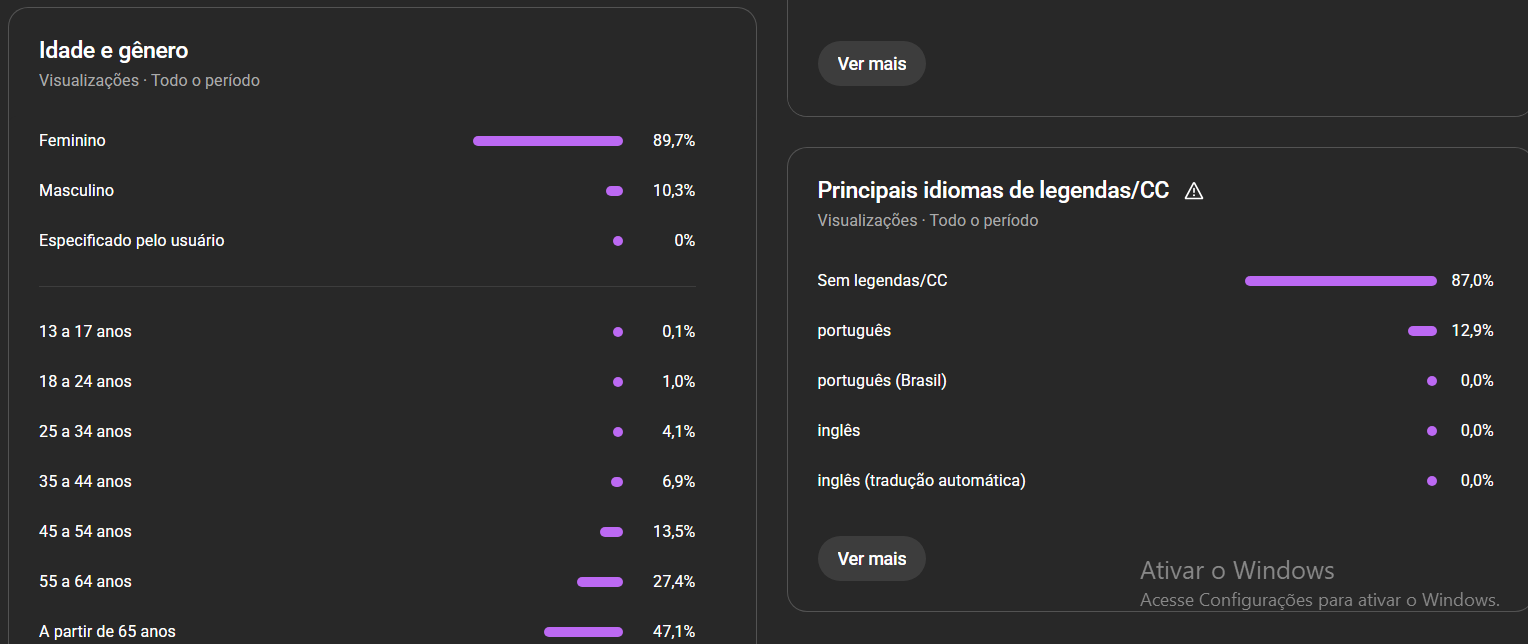
Task: Click the Principais idiomas de legendas/CC heading
Action: point(993,190)
